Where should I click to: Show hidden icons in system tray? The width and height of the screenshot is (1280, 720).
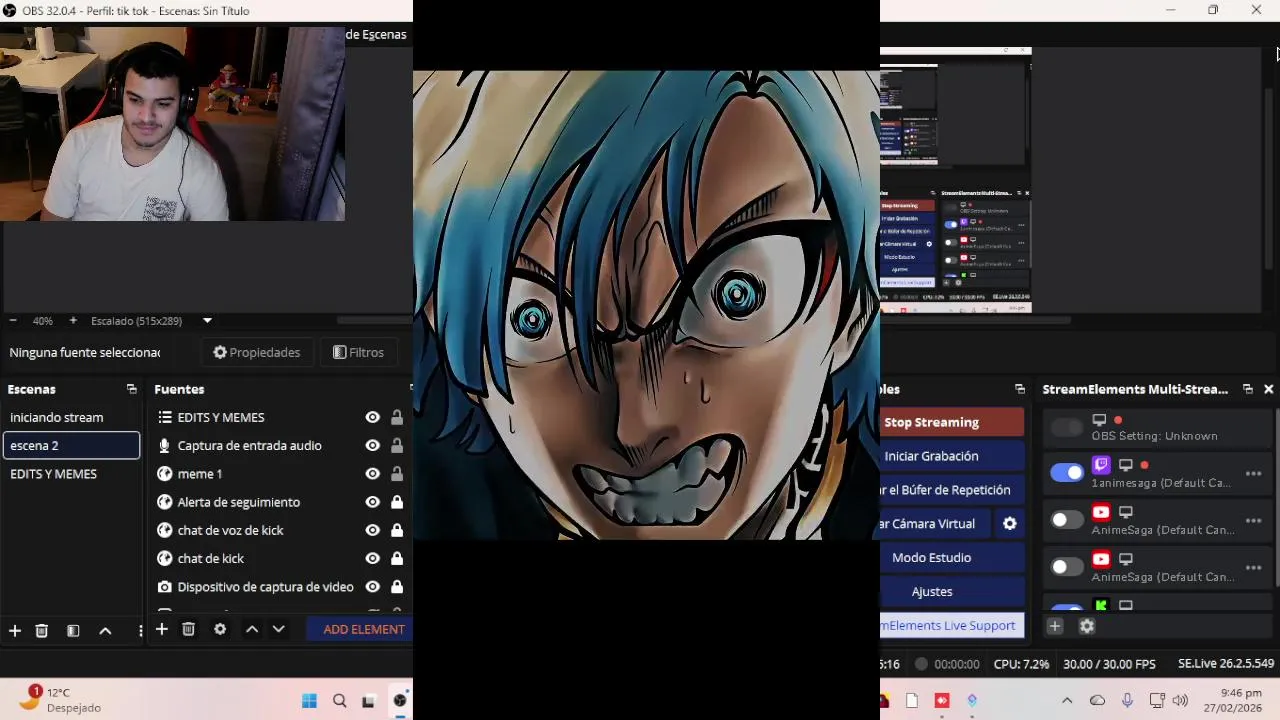pyautogui.click(x=1067, y=701)
